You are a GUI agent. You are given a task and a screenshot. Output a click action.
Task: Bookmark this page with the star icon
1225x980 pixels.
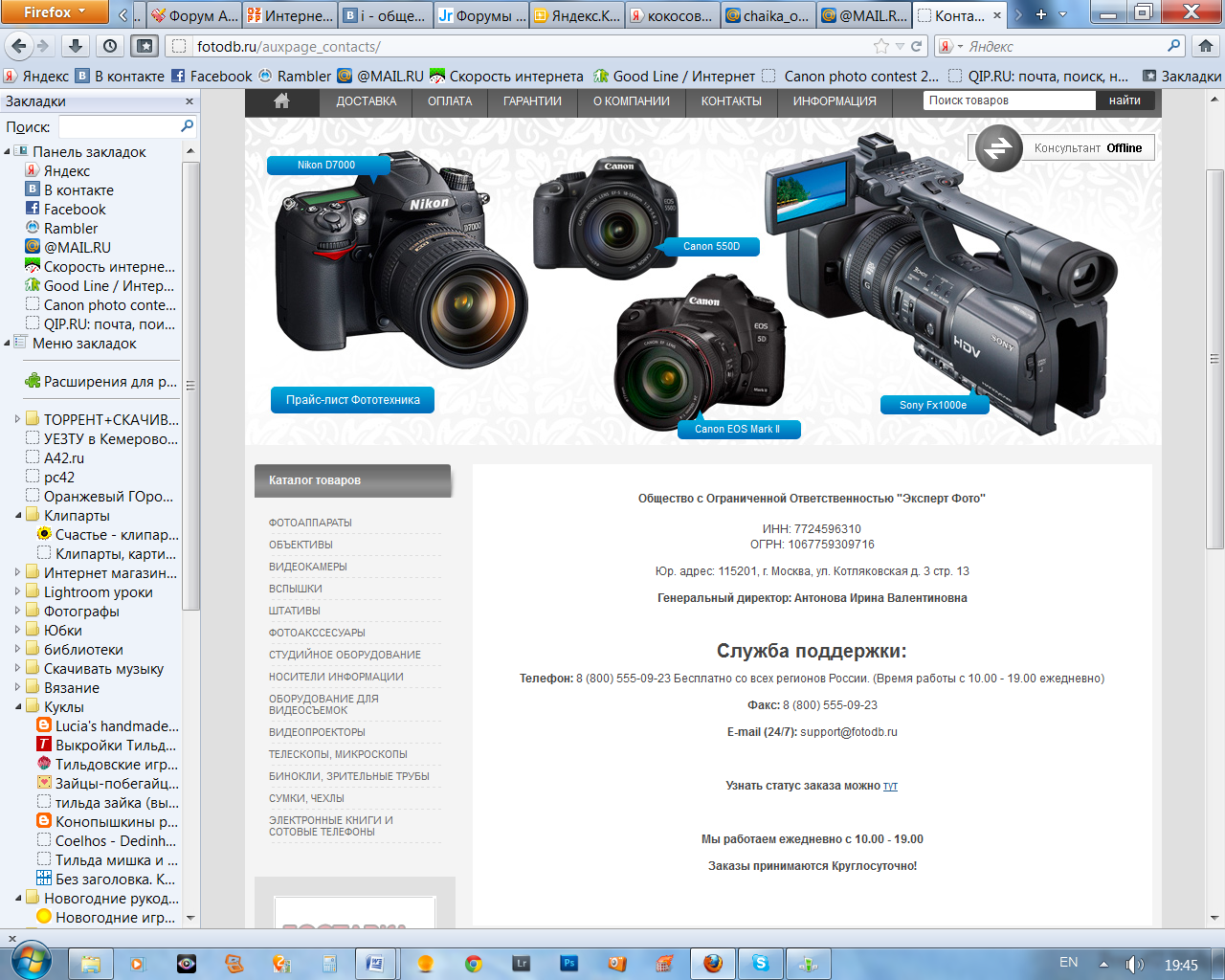click(880, 46)
